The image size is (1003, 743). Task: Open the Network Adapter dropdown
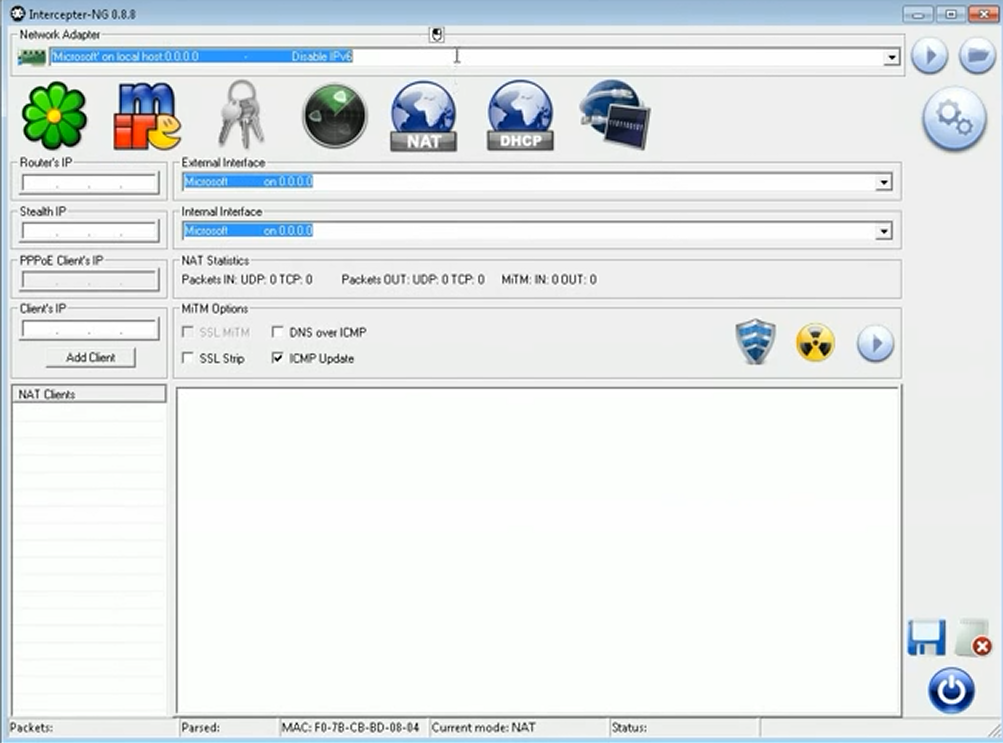coord(890,57)
